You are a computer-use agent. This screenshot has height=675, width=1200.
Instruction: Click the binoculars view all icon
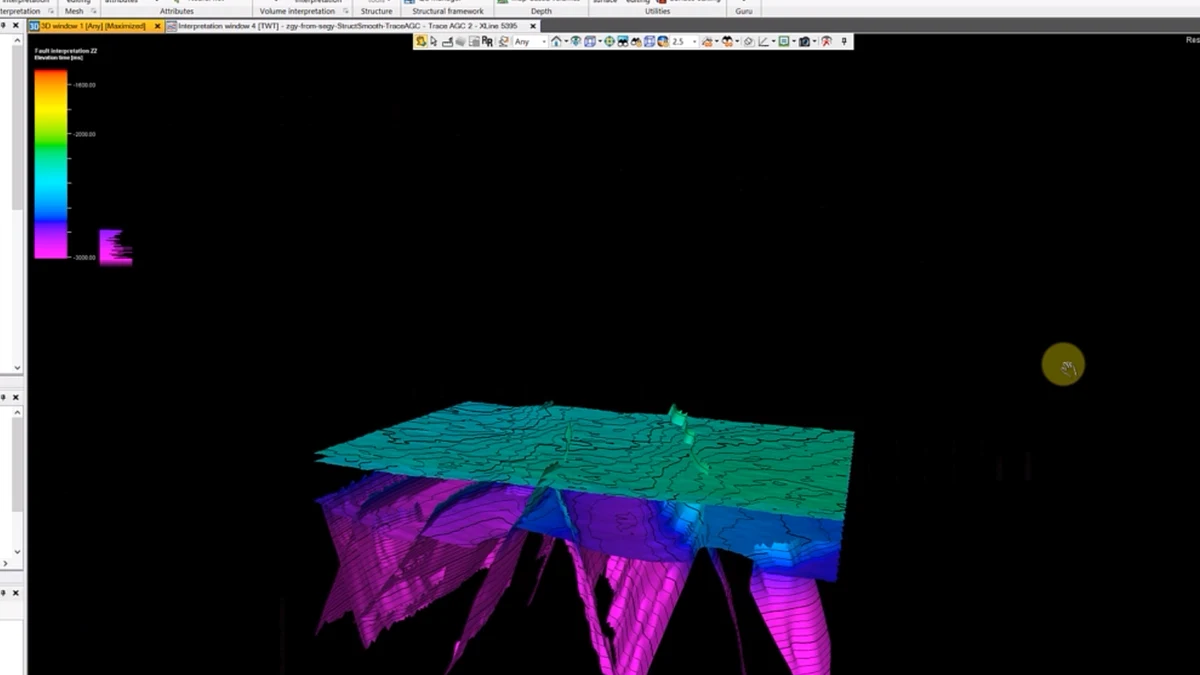[623, 42]
